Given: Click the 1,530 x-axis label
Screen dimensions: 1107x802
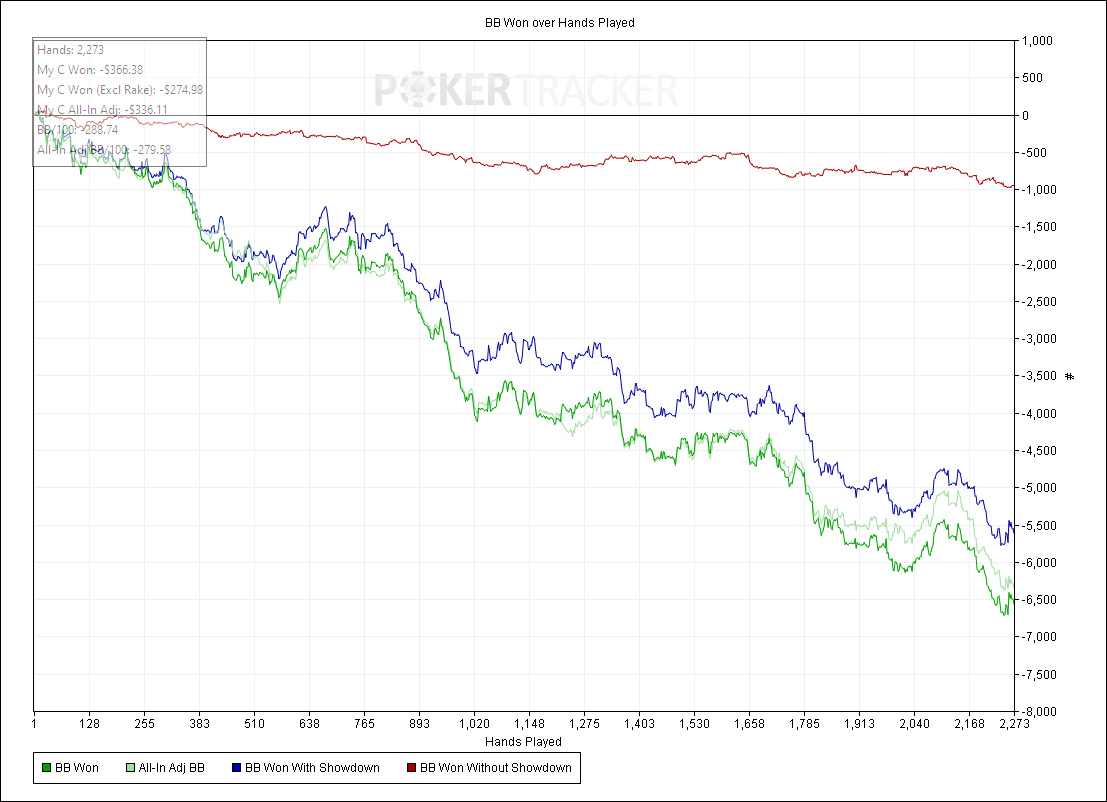Looking at the screenshot, I should [x=694, y=724].
